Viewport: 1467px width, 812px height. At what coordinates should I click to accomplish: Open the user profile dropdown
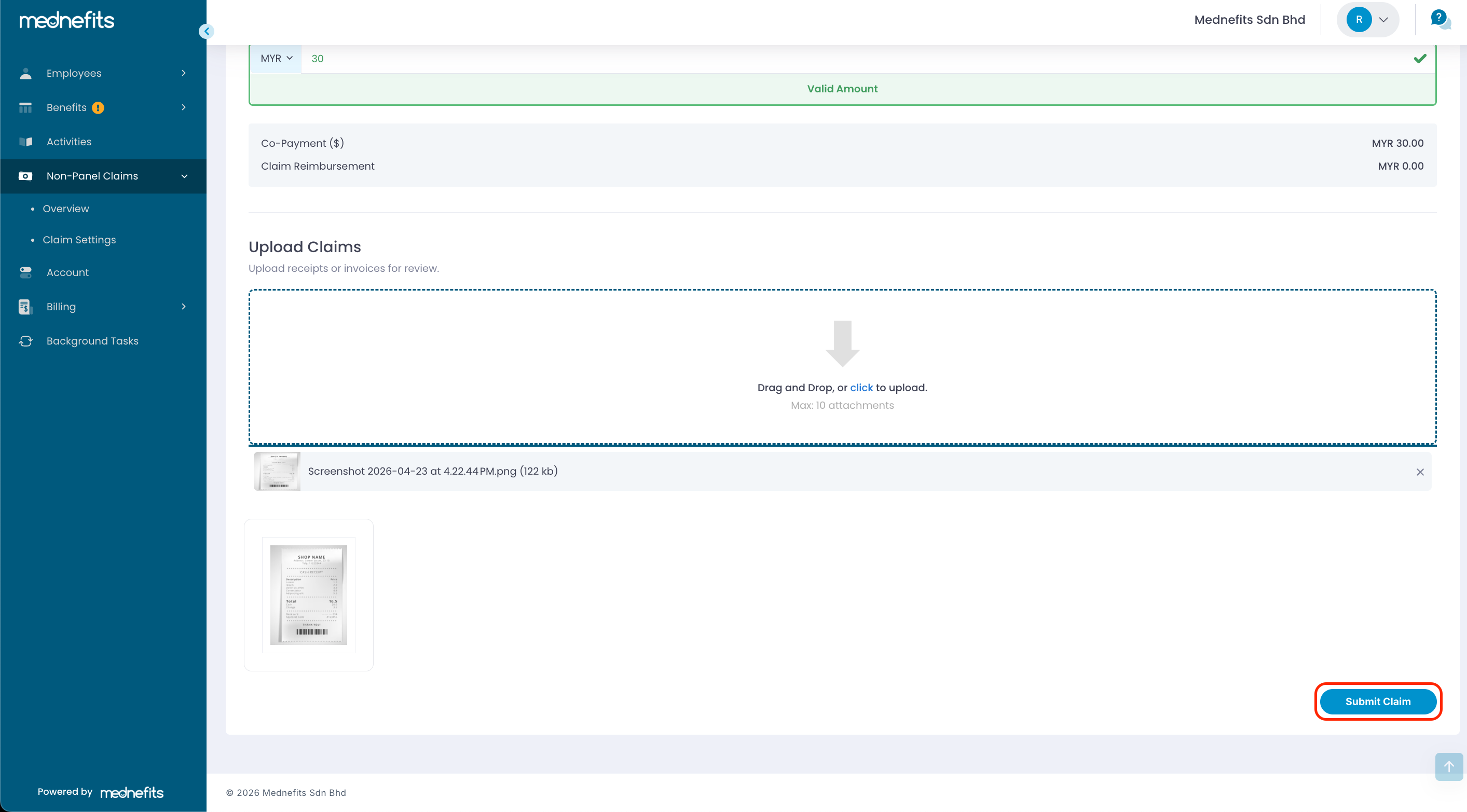click(1368, 20)
